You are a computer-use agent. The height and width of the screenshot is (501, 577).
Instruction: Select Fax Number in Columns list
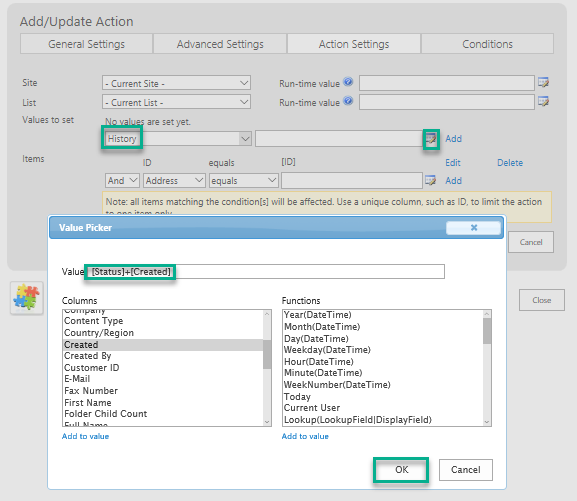click(x=163, y=391)
